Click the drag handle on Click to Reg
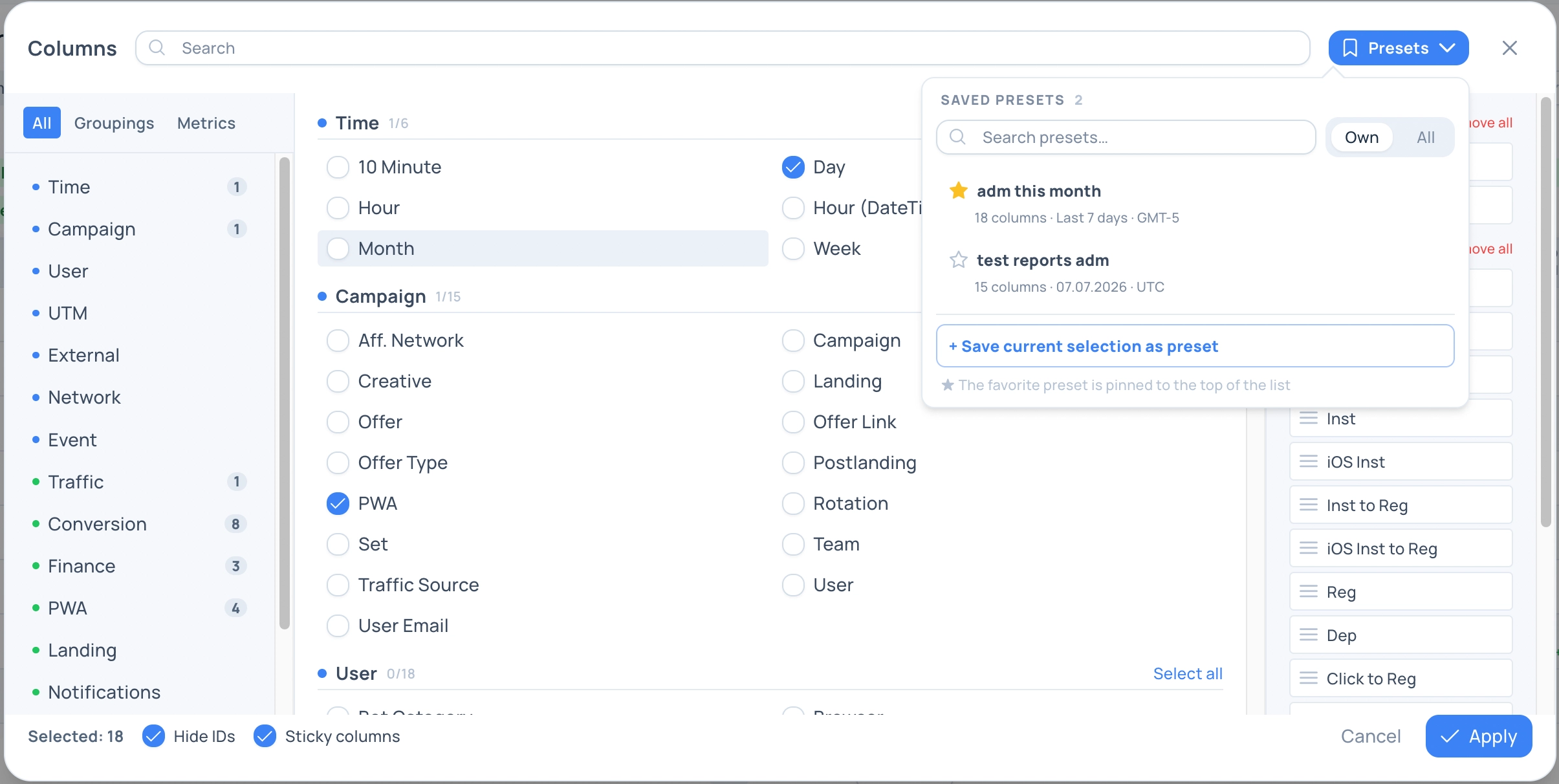Screen dimensions: 1559x784 [x=1308, y=679]
